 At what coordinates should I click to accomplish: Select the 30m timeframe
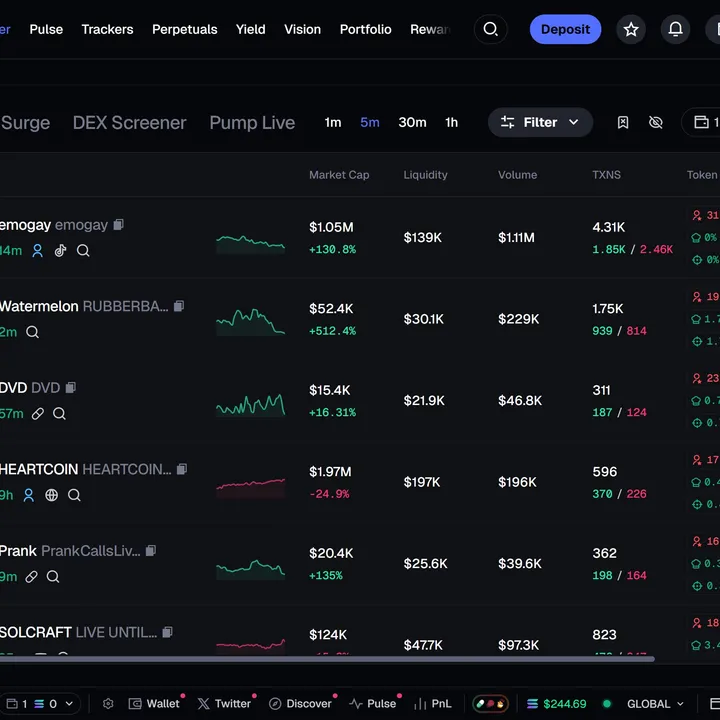tap(412, 122)
